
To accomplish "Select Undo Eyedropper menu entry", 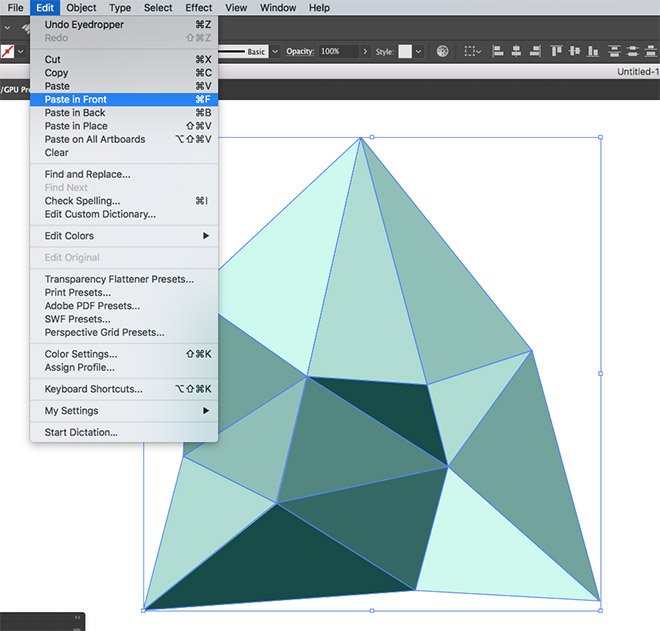I will point(86,24).
